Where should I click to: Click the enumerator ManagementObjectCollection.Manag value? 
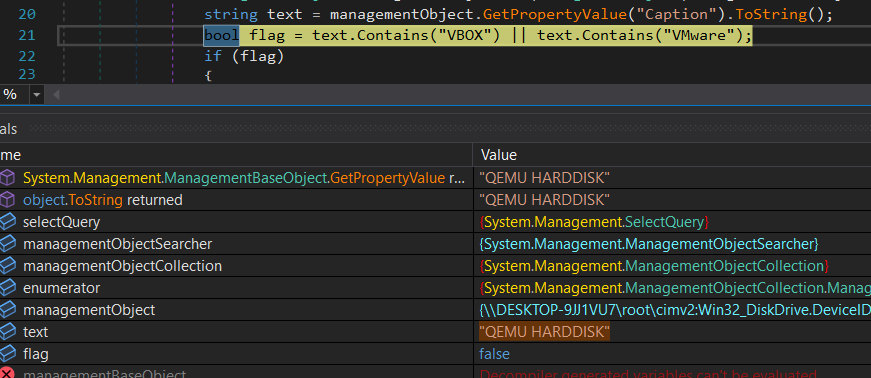tap(675, 288)
